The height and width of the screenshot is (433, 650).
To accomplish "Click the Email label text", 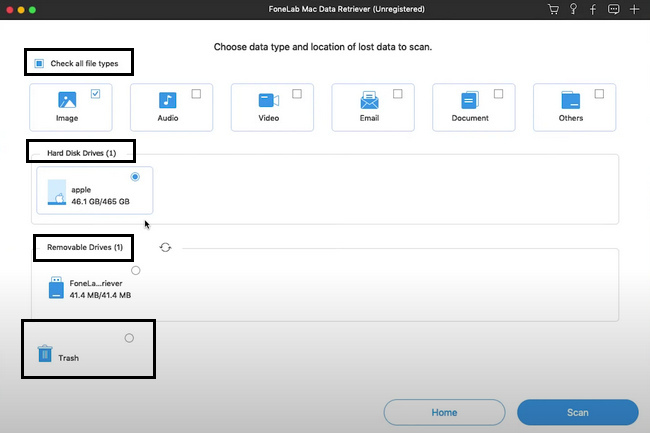I will pos(369,118).
